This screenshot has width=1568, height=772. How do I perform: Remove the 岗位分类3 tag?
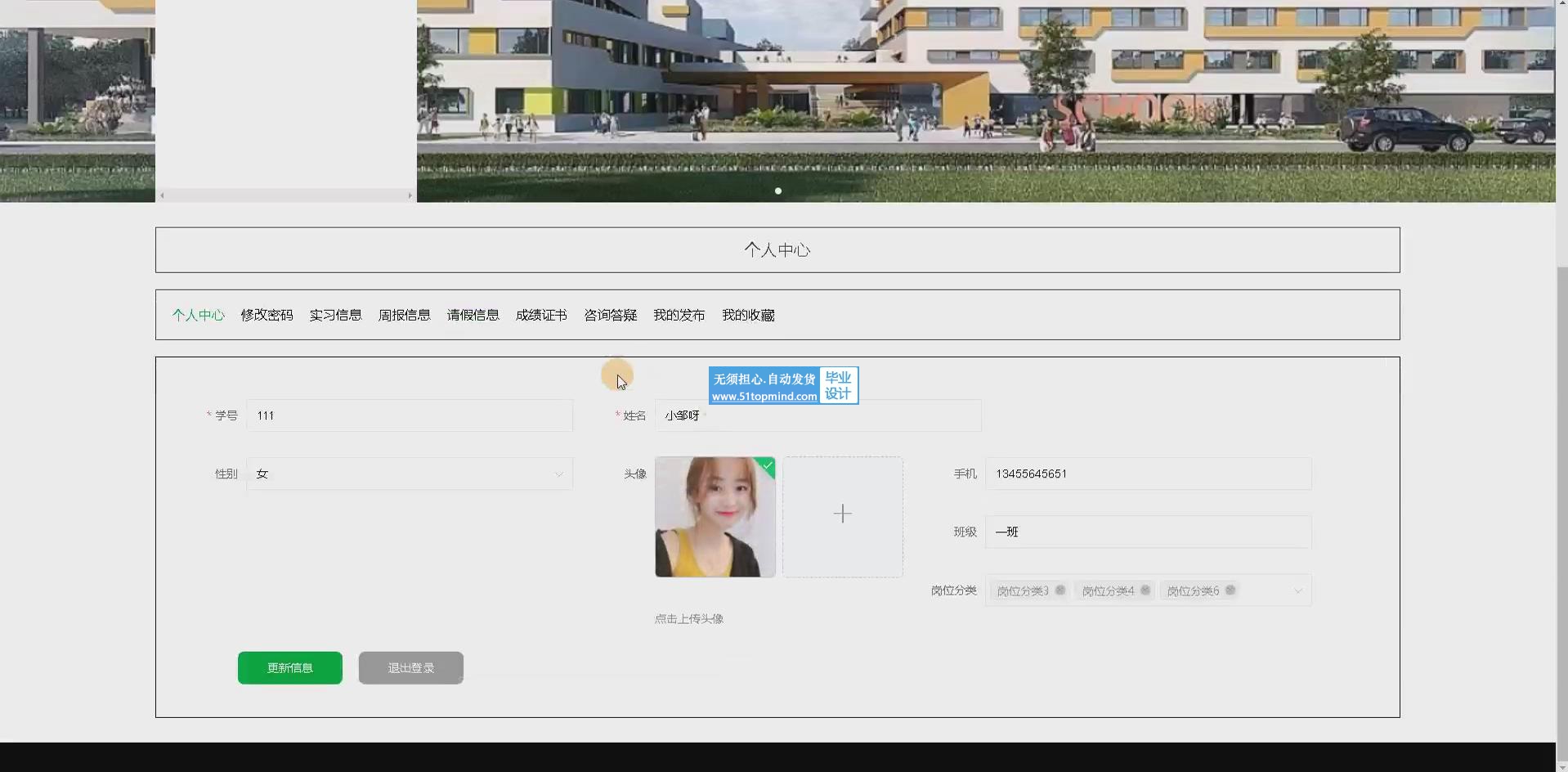pos(1060,590)
